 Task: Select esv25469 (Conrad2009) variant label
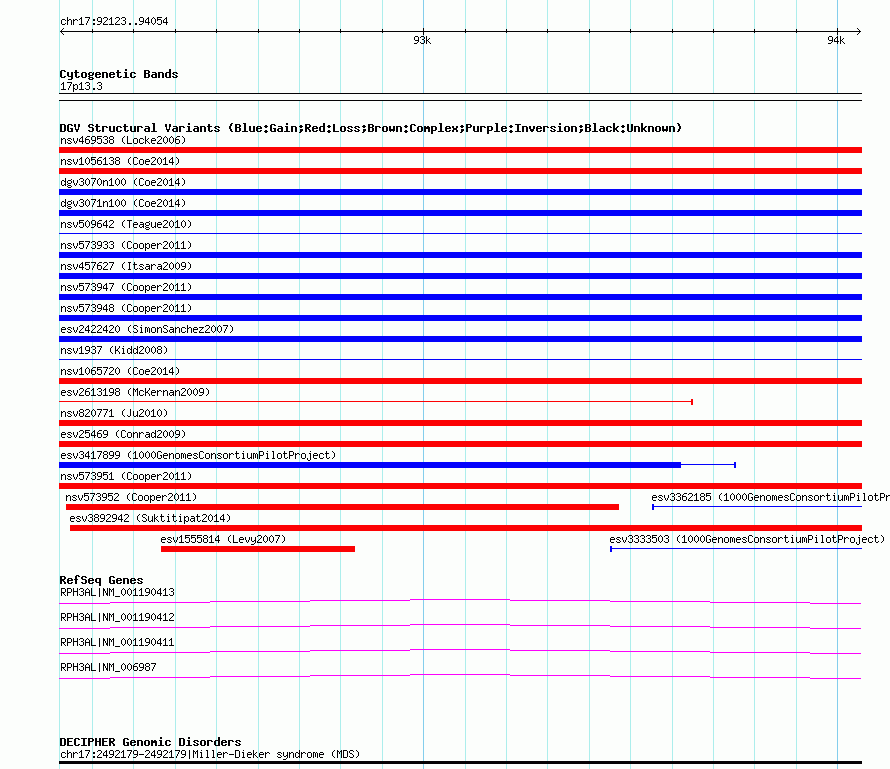click(x=123, y=434)
